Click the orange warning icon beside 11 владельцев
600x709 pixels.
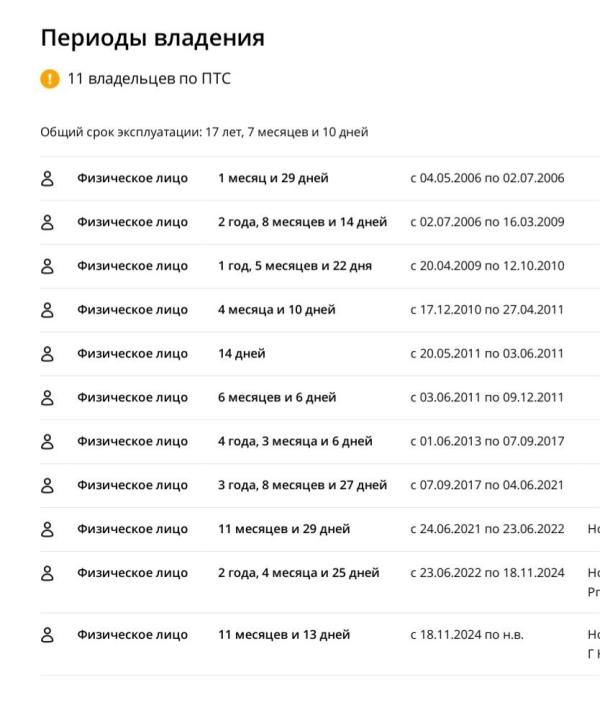pos(49,79)
